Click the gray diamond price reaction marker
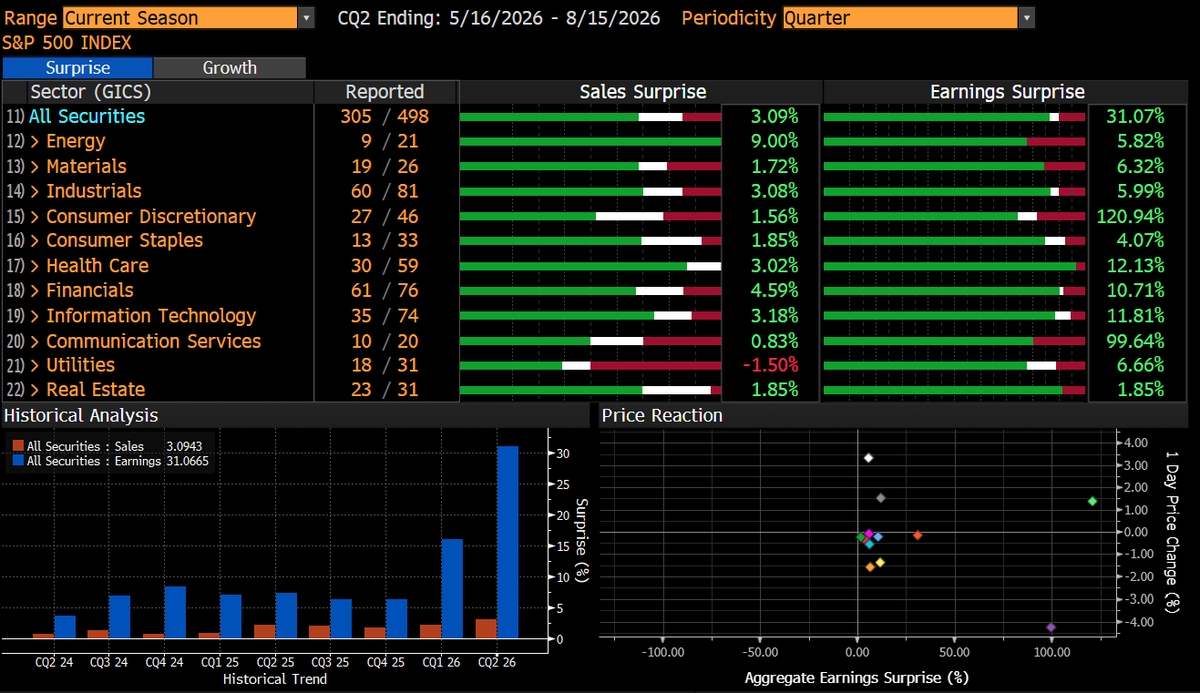Image resolution: width=1200 pixels, height=693 pixels. [880, 498]
